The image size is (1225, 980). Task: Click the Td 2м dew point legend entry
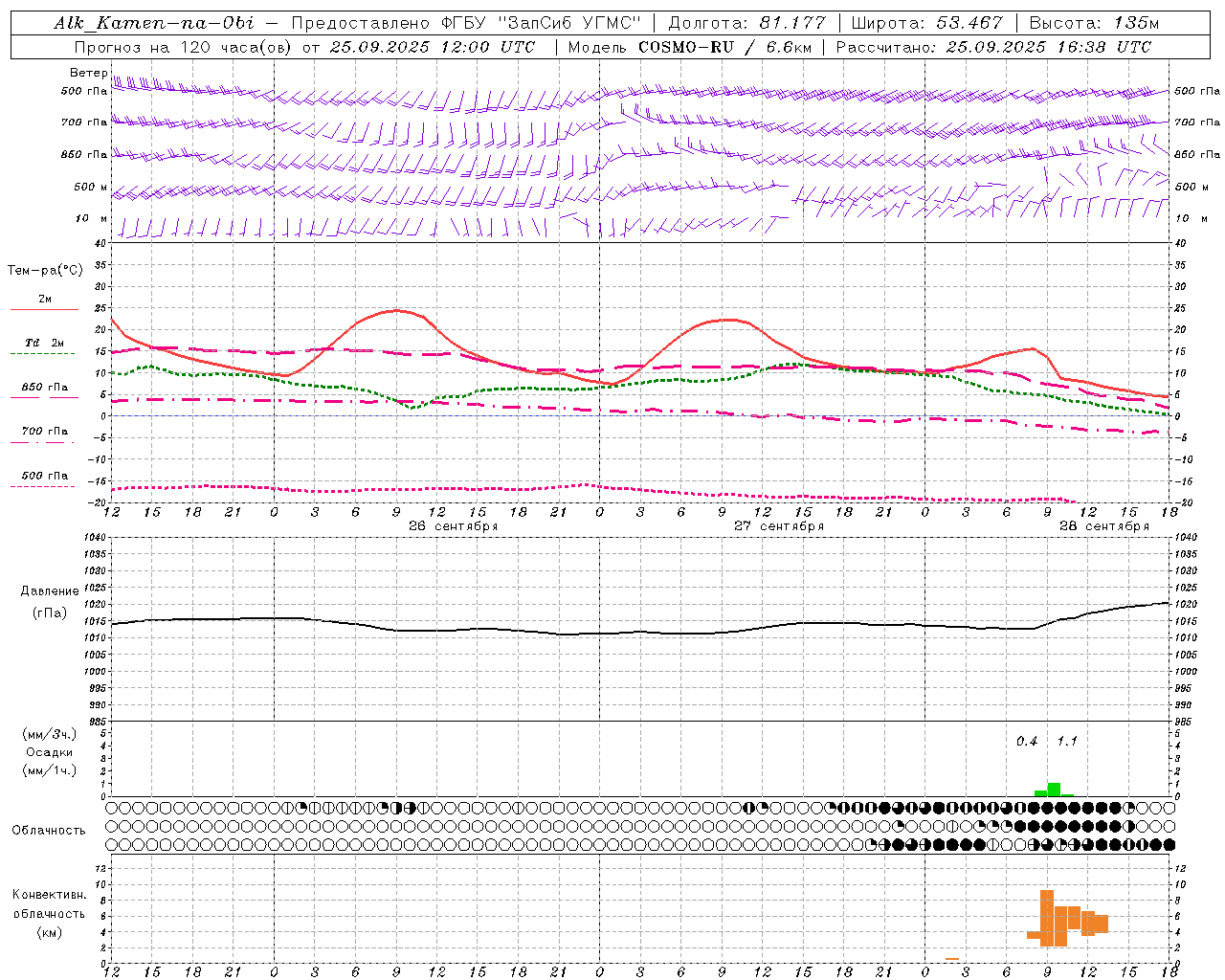coord(44,343)
